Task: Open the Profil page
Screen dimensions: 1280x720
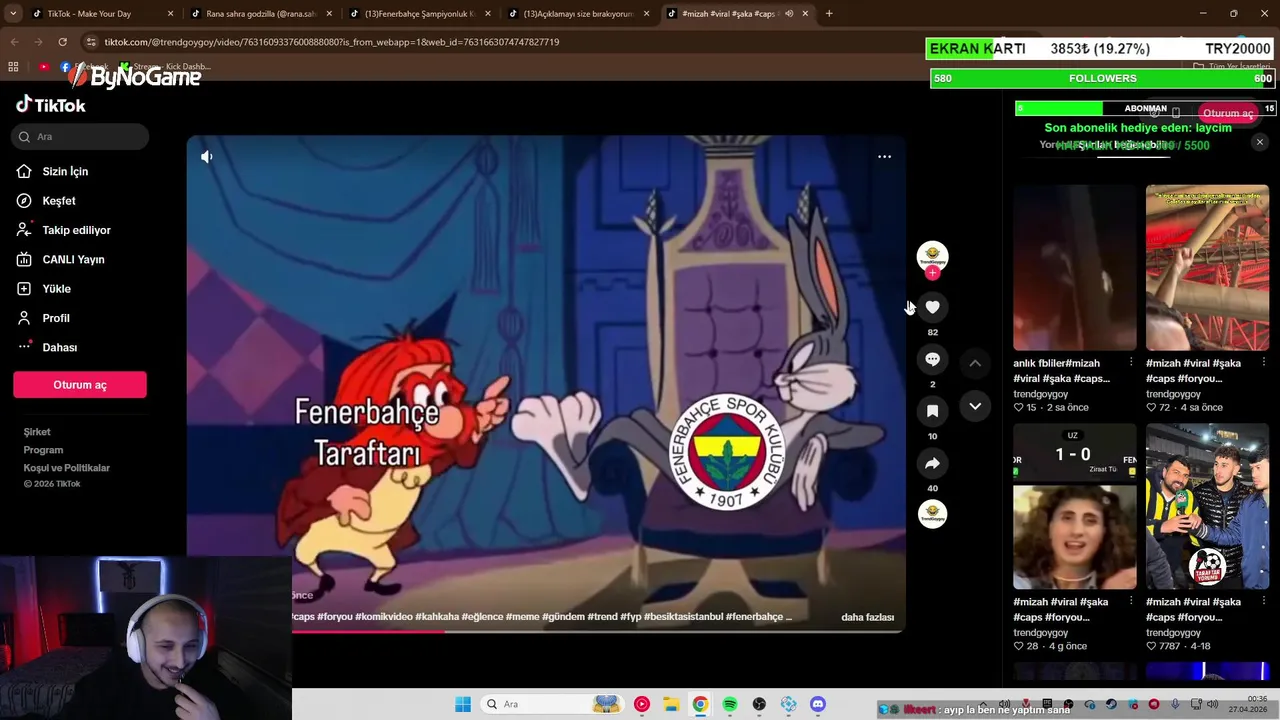Action: click(56, 318)
